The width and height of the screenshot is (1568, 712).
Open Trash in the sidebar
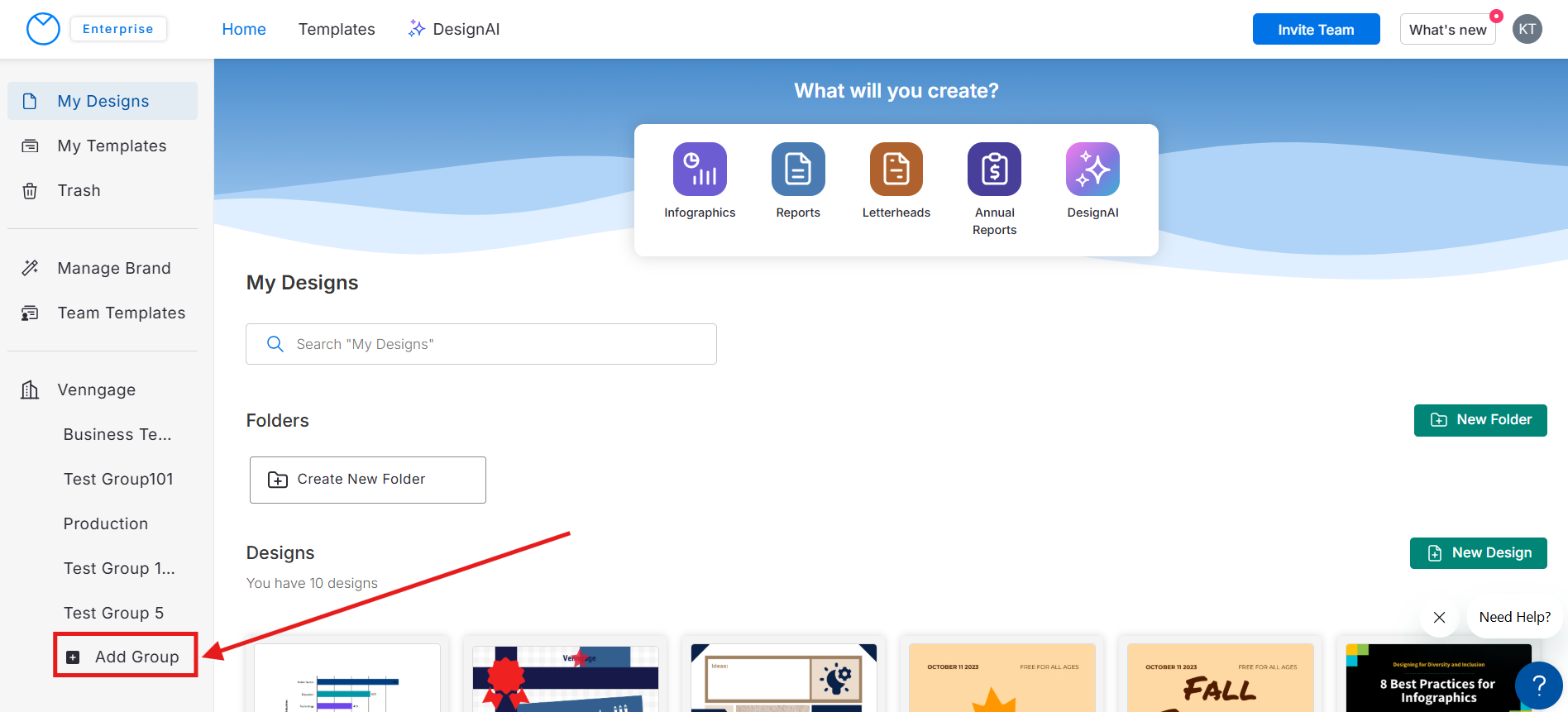[x=79, y=190]
